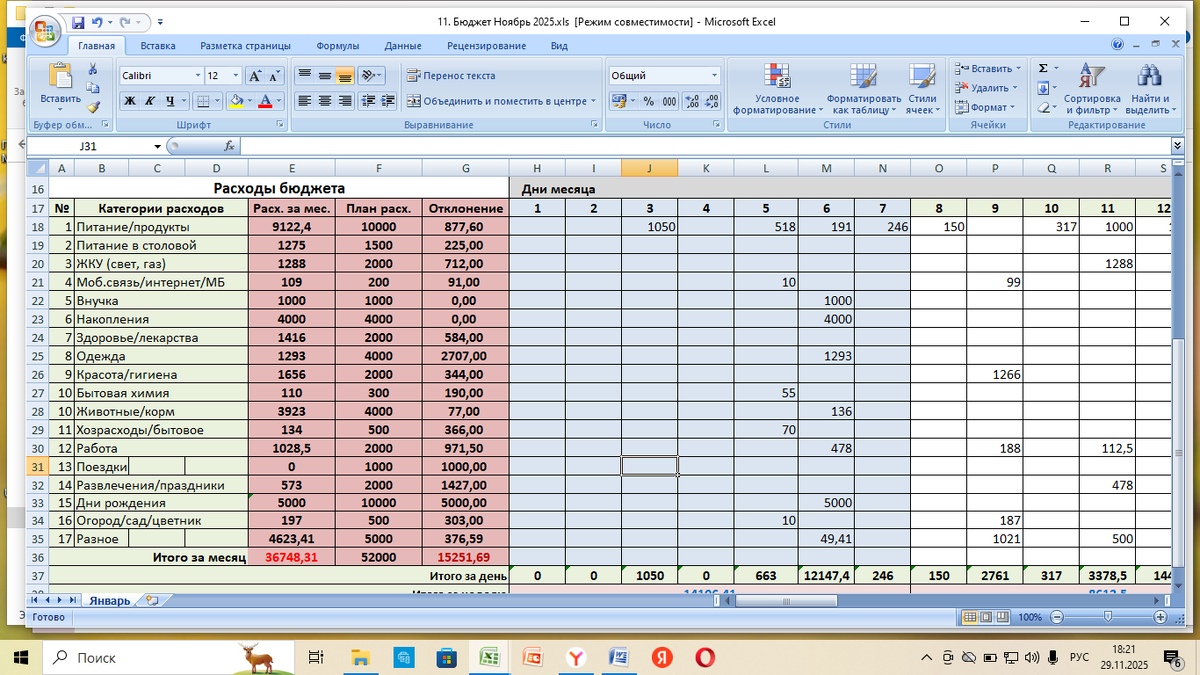Cut selection with scissors icon
This screenshot has height=675, width=1200.
[x=93, y=69]
